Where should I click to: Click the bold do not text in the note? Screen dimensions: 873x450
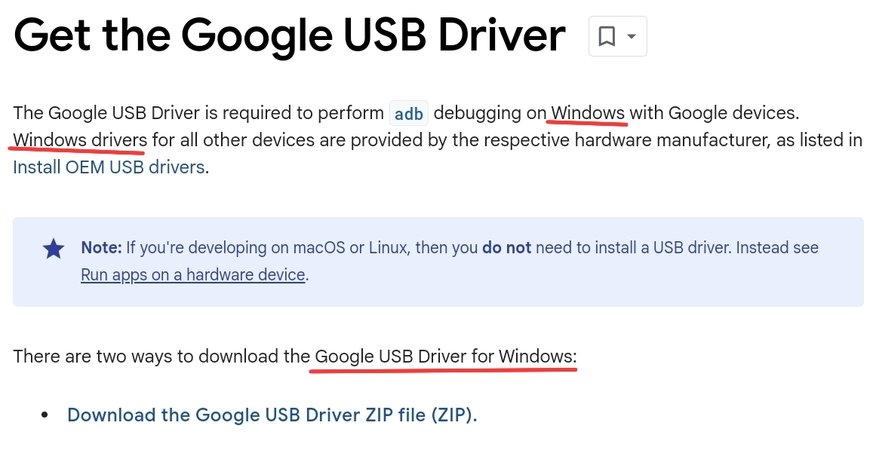point(507,247)
